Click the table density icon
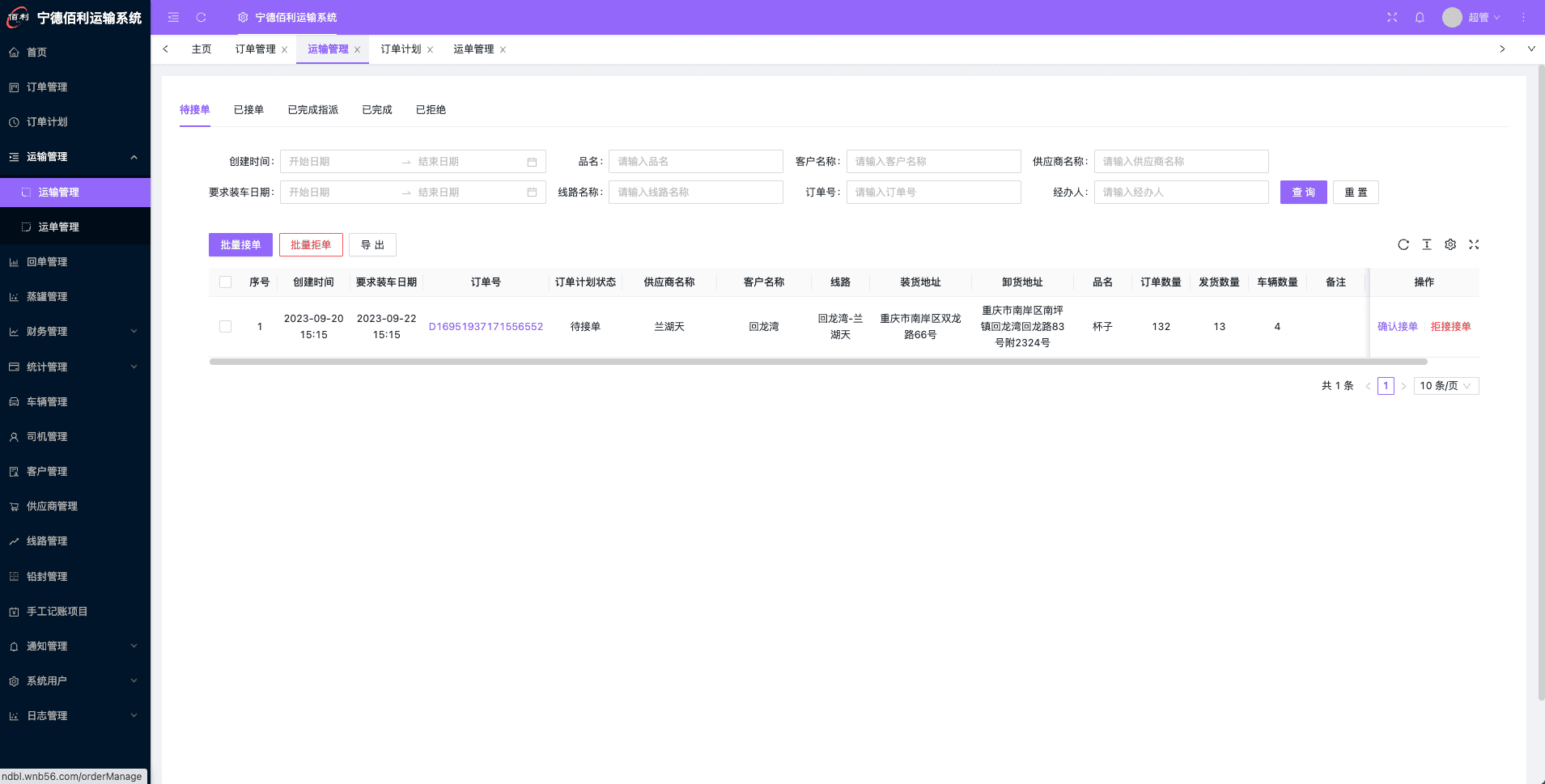This screenshot has height=784, width=1545. pos(1427,244)
